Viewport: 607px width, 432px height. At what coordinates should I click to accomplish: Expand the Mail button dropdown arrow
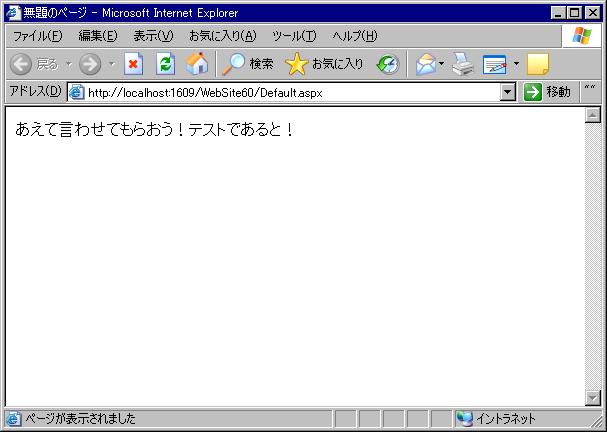441,64
